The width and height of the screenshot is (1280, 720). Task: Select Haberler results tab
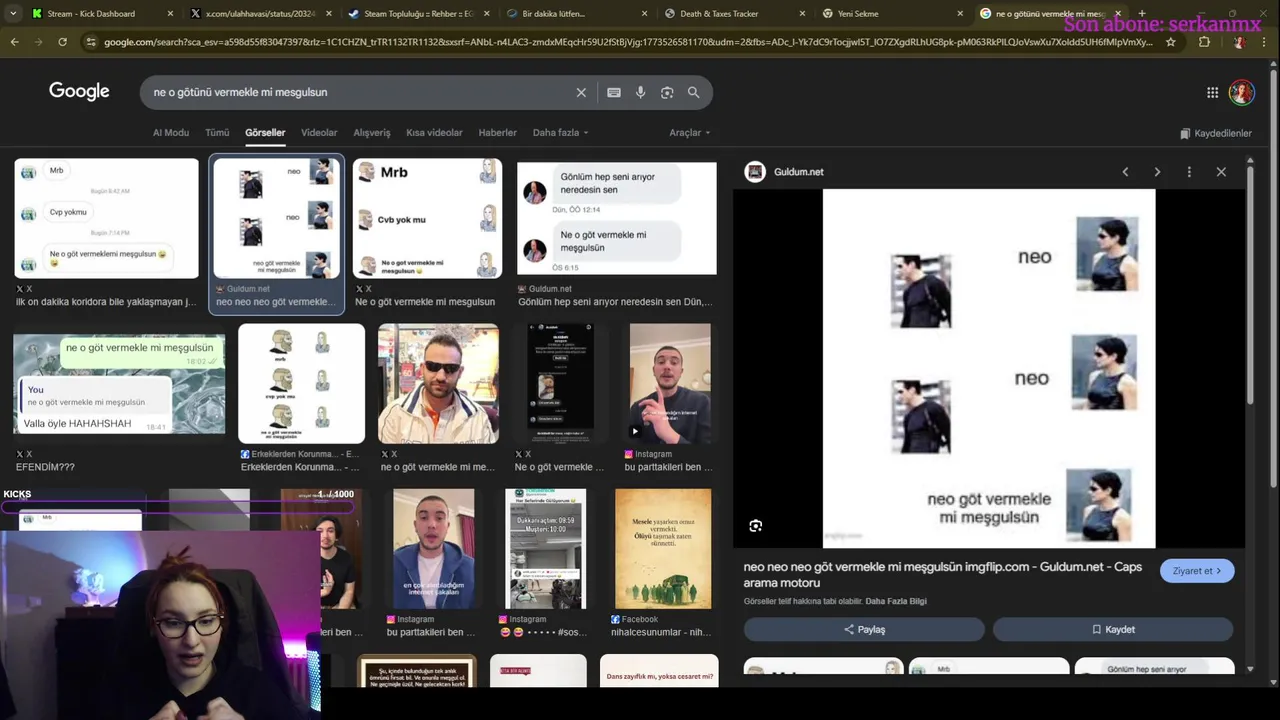pyautogui.click(x=497, y=133)
